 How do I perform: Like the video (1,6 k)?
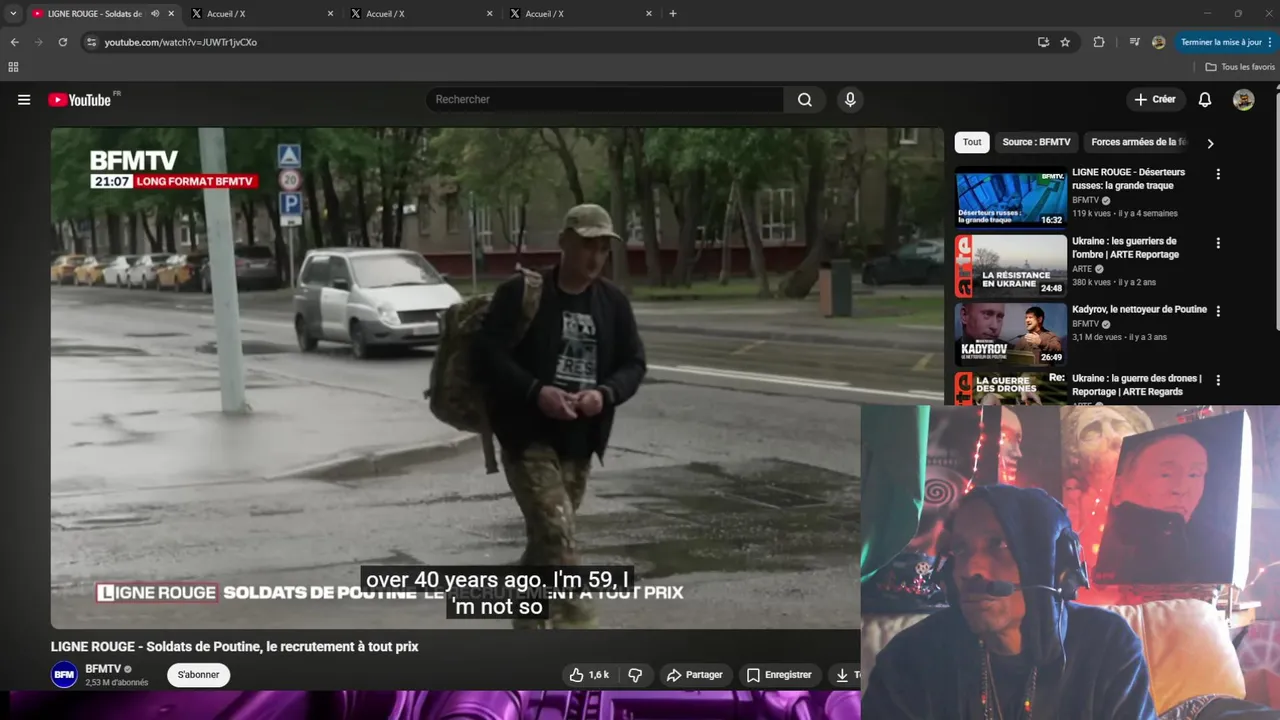(x=589, y=675)
